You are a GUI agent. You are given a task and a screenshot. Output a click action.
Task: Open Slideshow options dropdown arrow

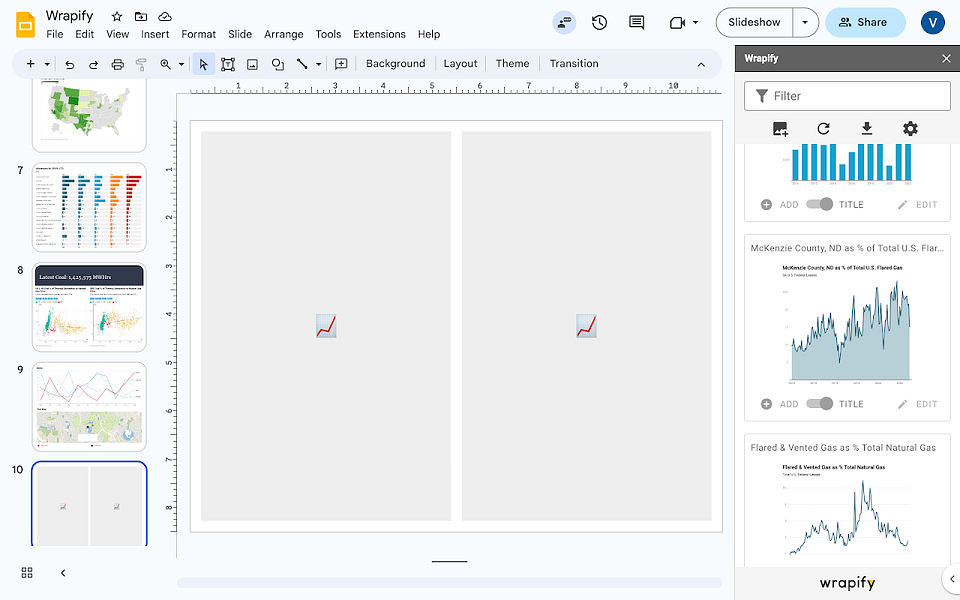(805, 23)
